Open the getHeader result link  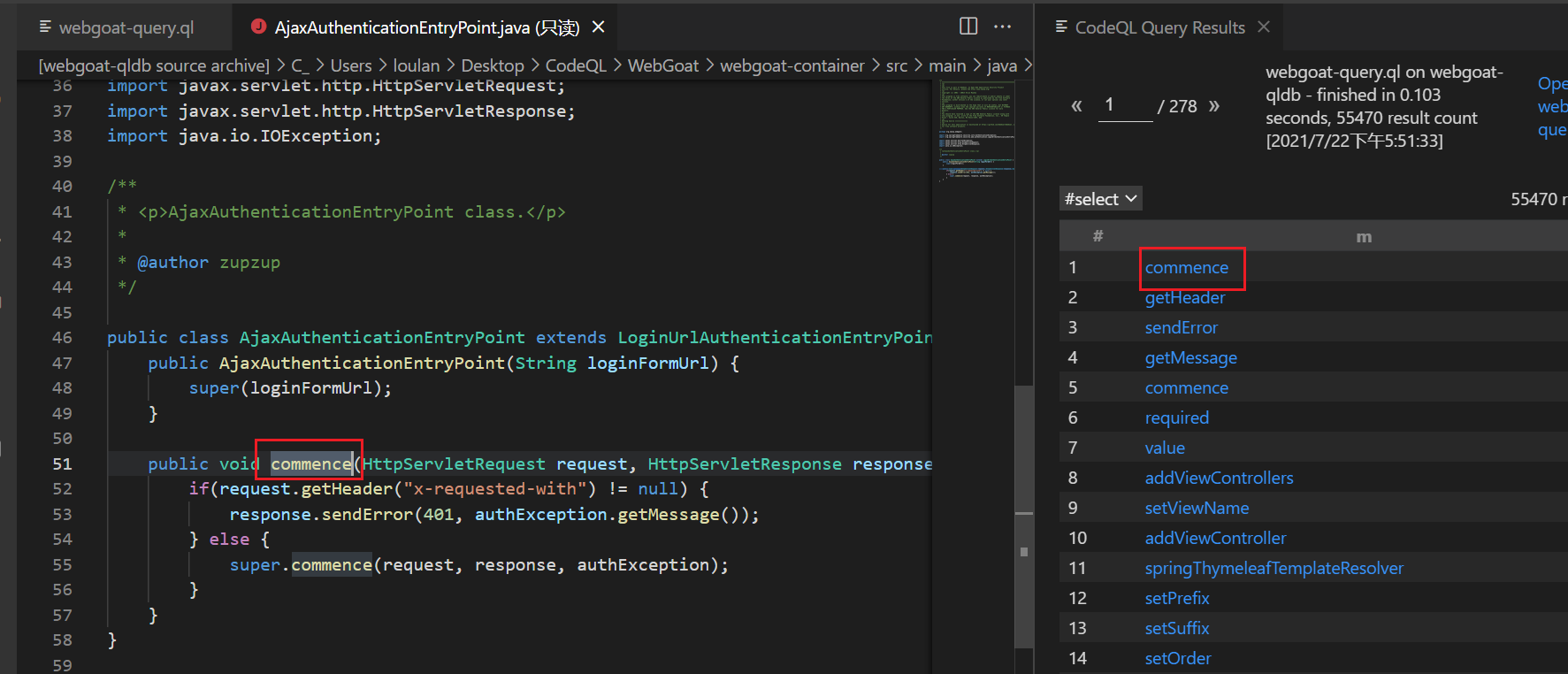1184,297
